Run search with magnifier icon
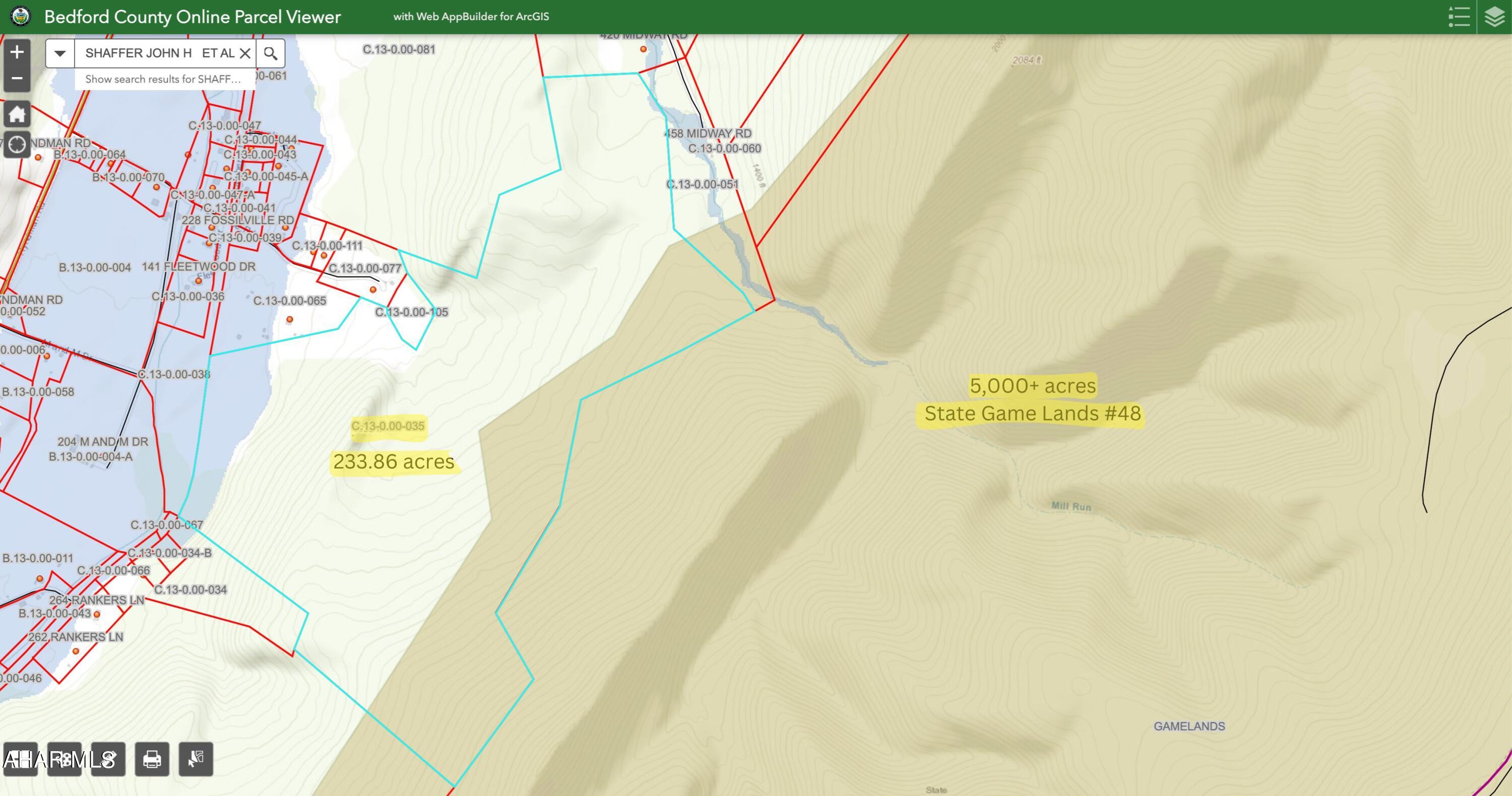The image size is (1512, 796). pyautogui.click(x=271, y=53)
